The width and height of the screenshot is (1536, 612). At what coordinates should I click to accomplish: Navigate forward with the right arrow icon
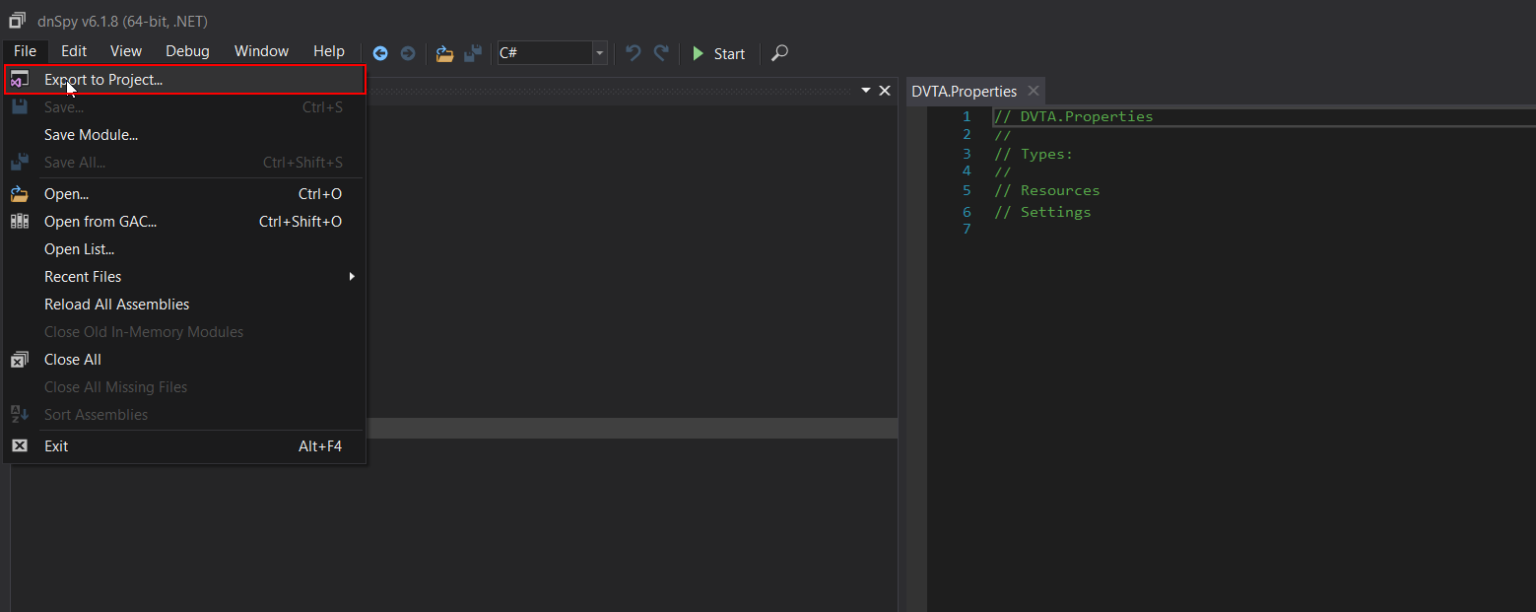coord(408,53)
